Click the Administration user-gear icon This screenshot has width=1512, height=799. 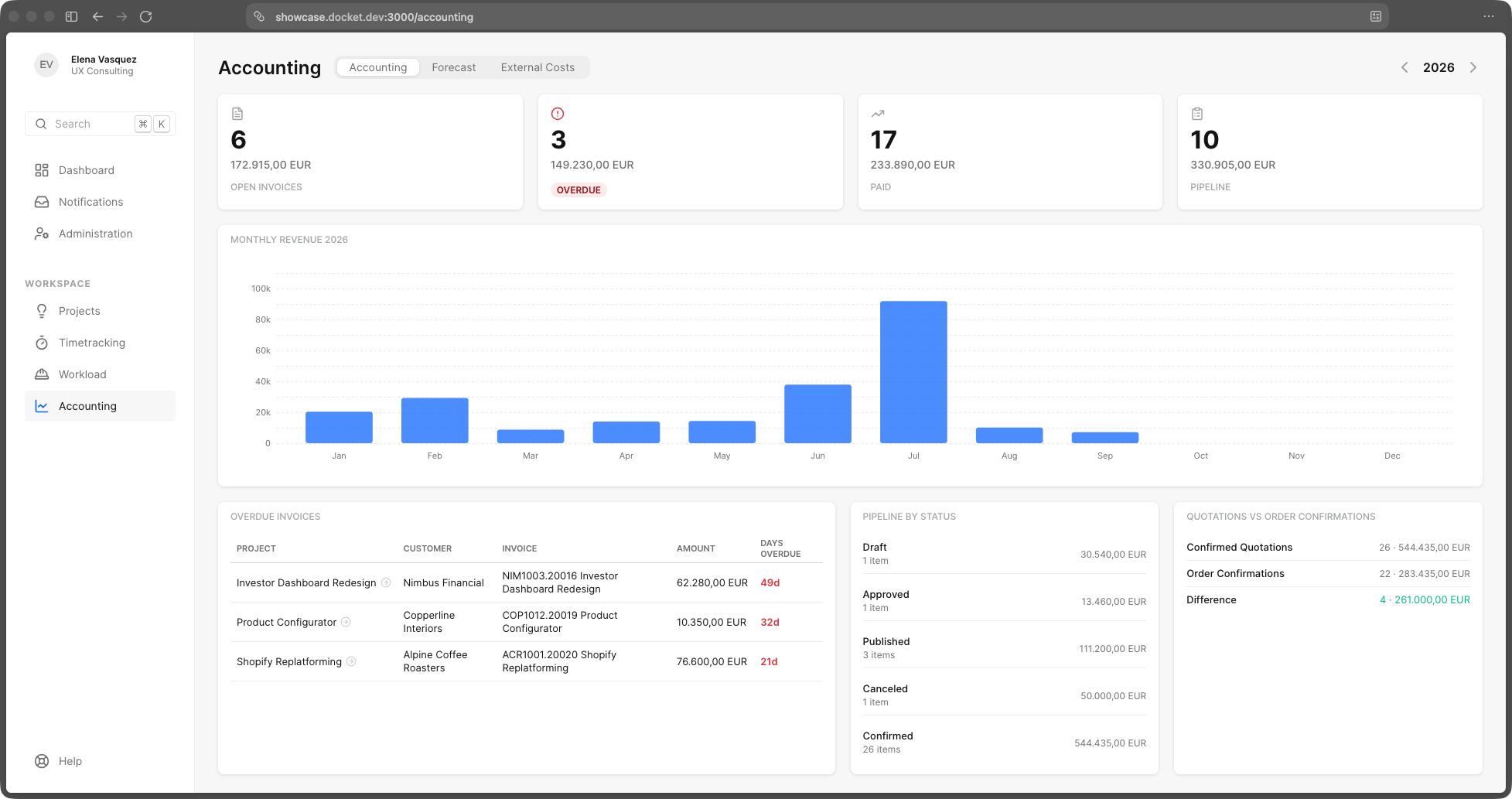coord(42,234)
